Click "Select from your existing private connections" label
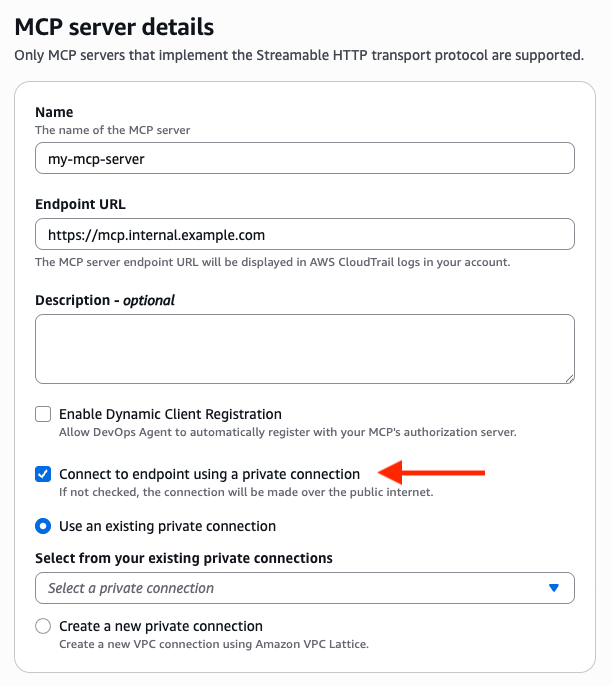This screenshot has height=686, width=612. [184, 558]
